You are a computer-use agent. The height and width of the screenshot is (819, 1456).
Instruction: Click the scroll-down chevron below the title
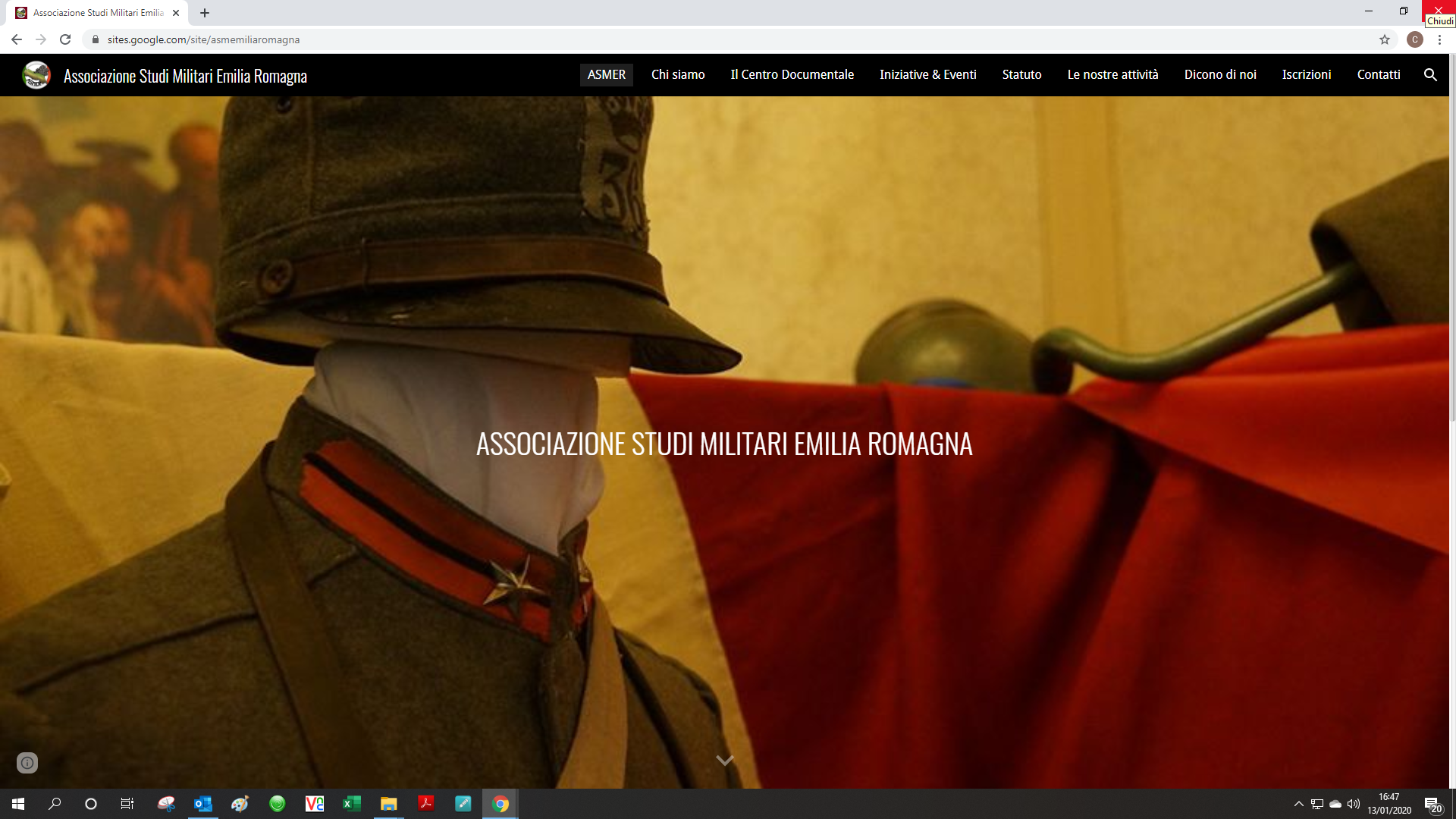[x=725, y=760]
